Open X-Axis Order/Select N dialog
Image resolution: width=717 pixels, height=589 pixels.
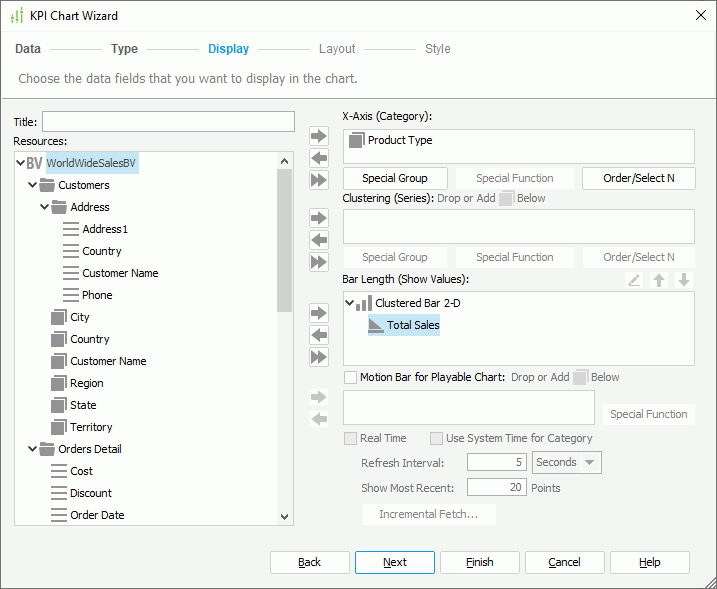[x=639, y=178]
